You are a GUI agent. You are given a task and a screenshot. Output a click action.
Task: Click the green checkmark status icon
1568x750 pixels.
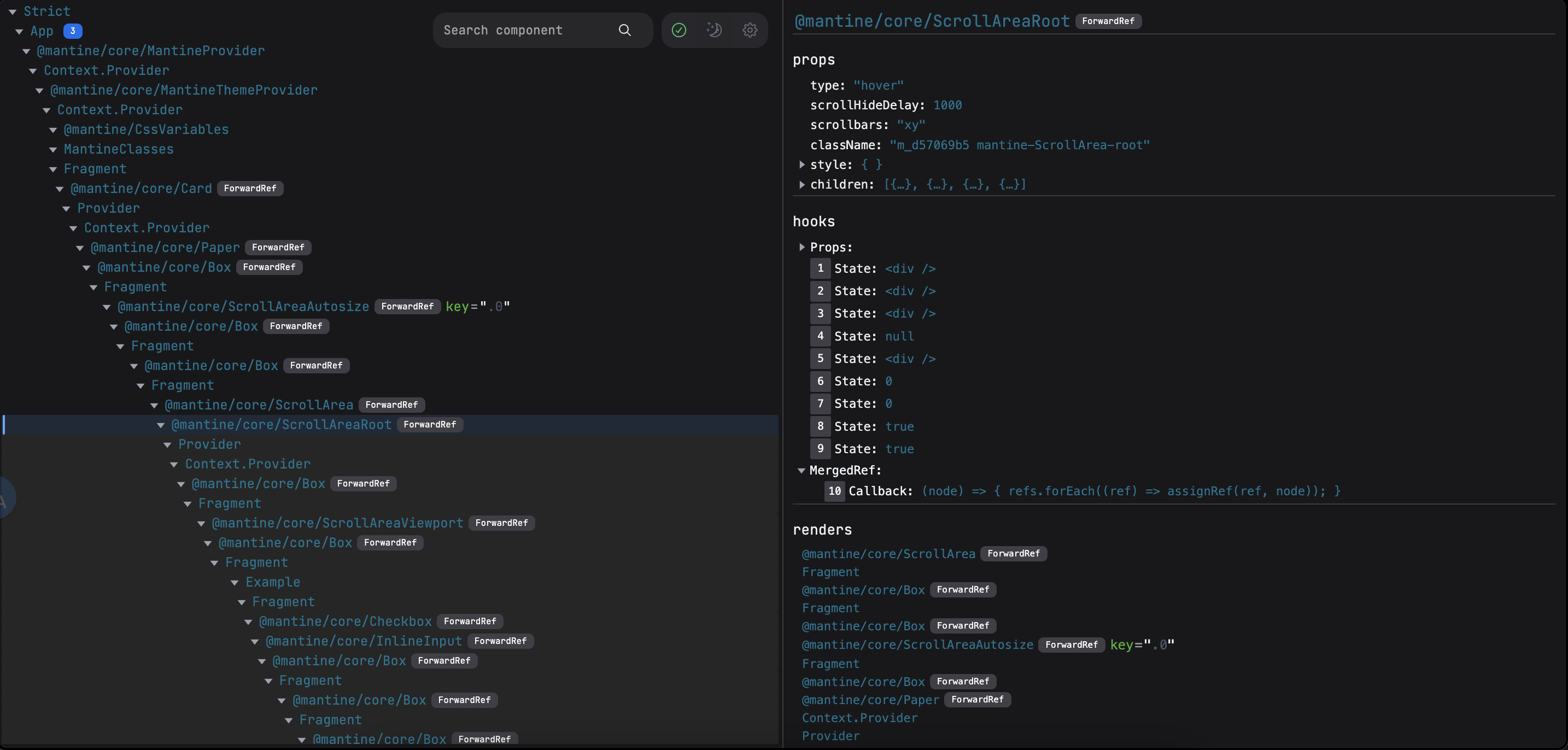click(678, 30)
